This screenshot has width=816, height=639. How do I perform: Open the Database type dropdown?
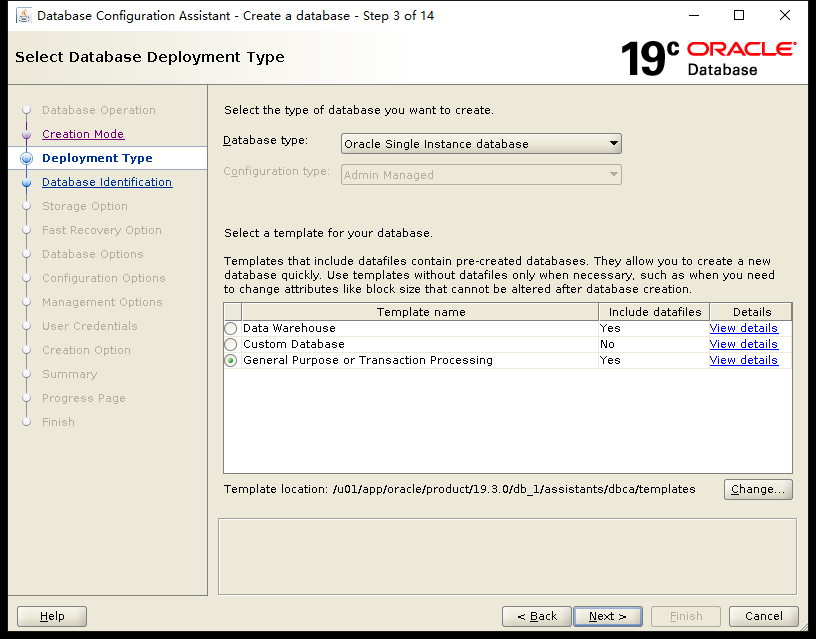point(481,144)
